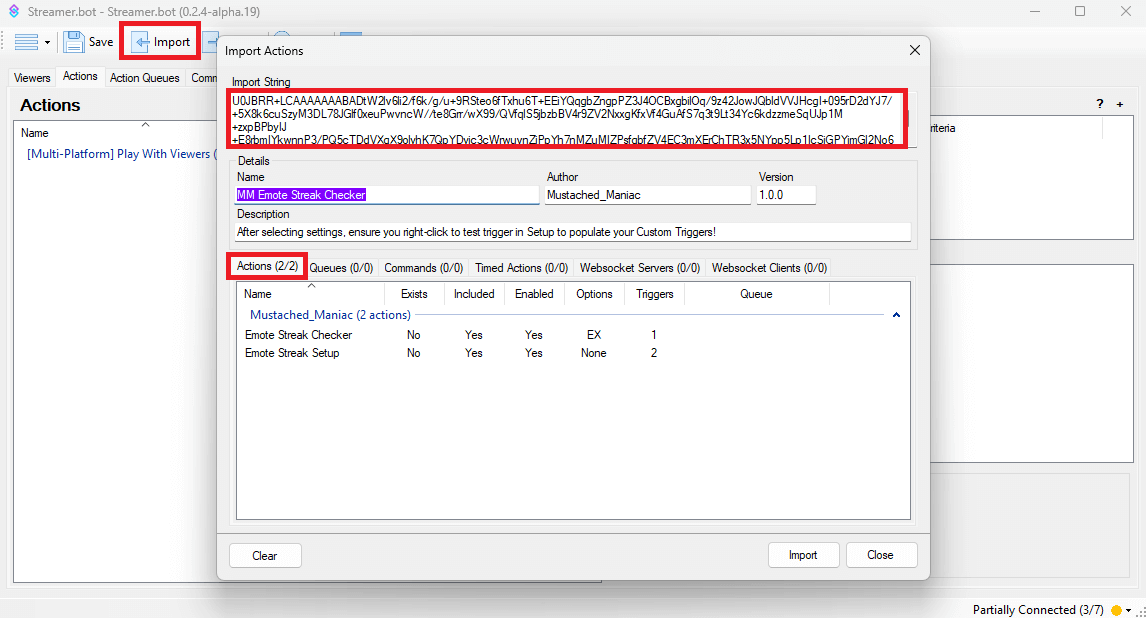Click the plus add icon
Image resolution: width=1146 pixels, height=618 pixels.
click(x=1120, y=104)
